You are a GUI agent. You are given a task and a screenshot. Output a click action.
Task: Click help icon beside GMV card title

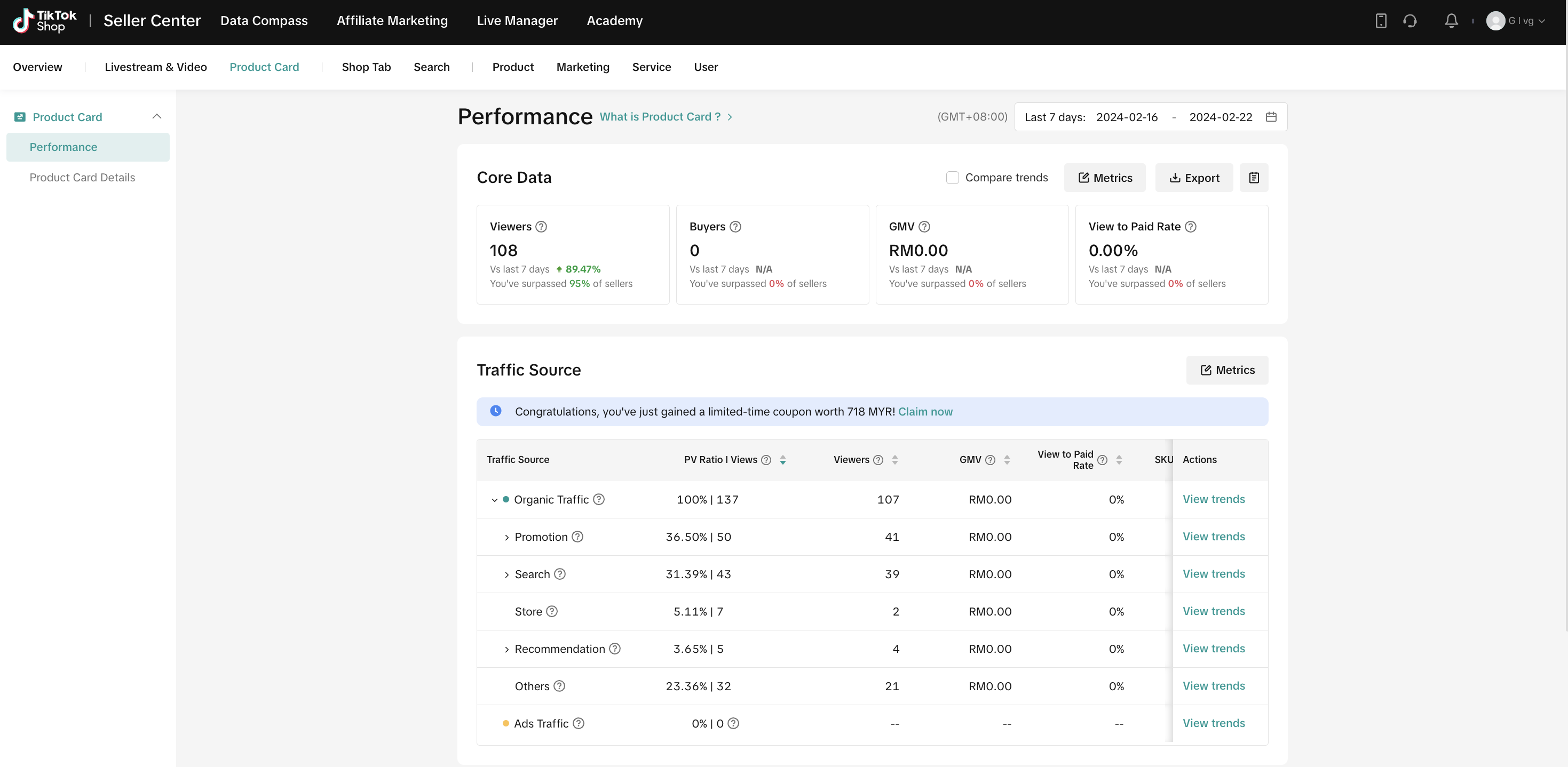coord(924,227)
